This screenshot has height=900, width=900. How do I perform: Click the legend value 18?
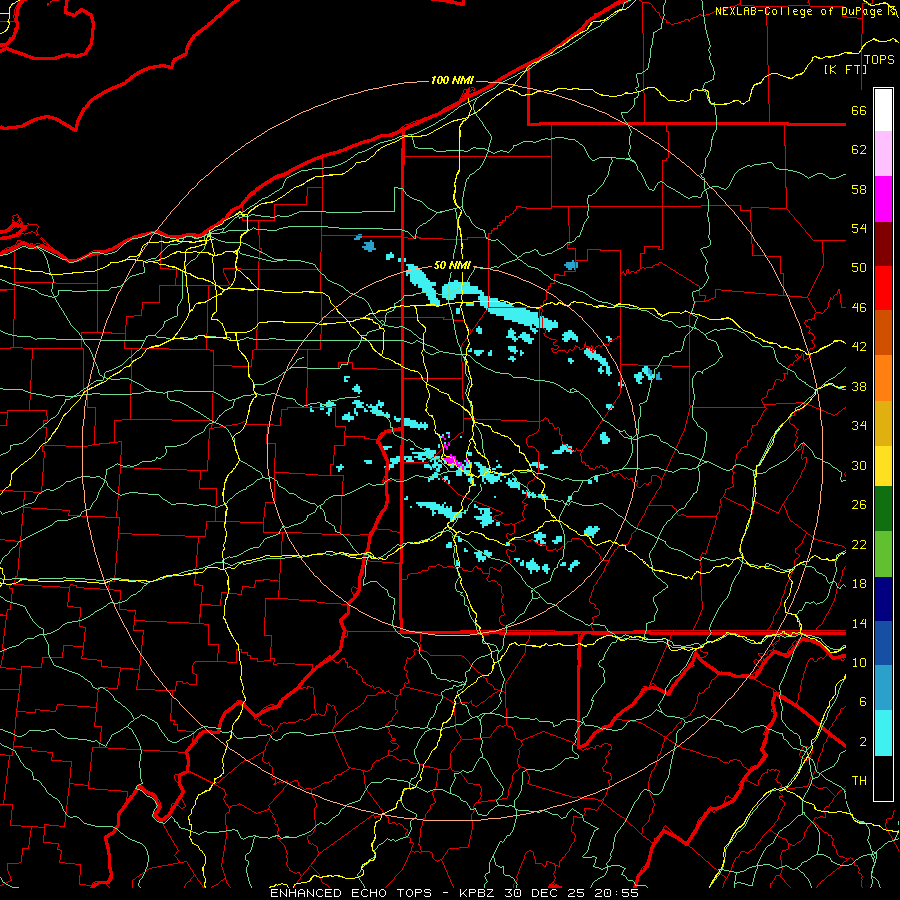[859, 584]
